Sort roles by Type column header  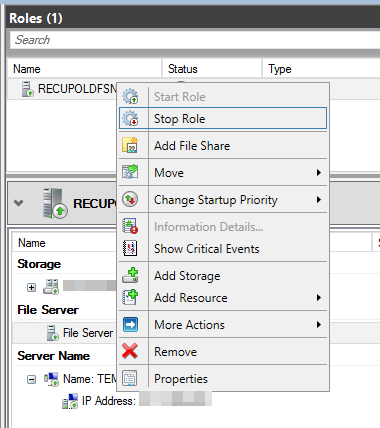click(x=321, y=69)
